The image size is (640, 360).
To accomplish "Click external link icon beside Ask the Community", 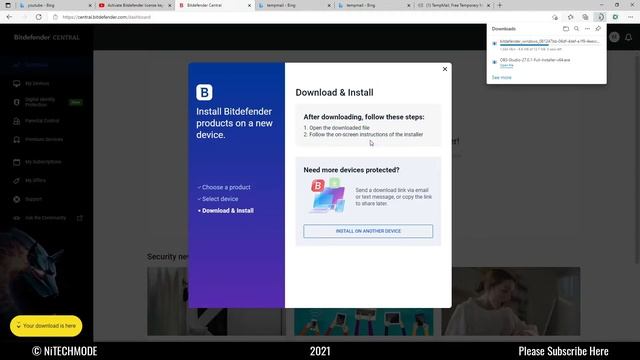I will coord(80,218).
